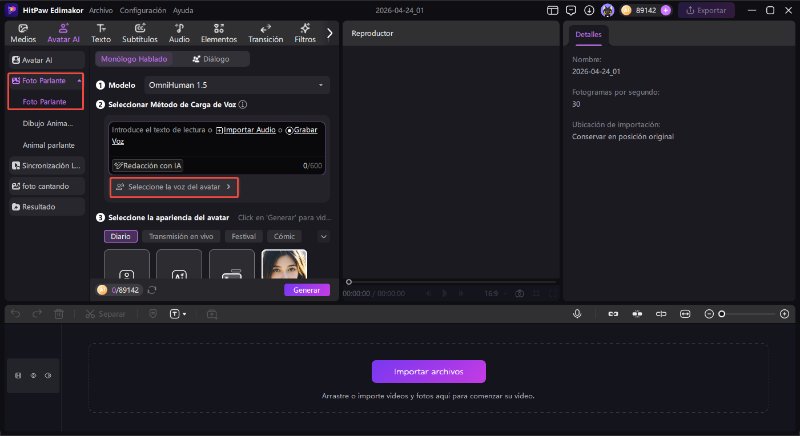This screenshot has width=800, height=436.
Task: Click the AI generated avatar tile
Action: 179,264
